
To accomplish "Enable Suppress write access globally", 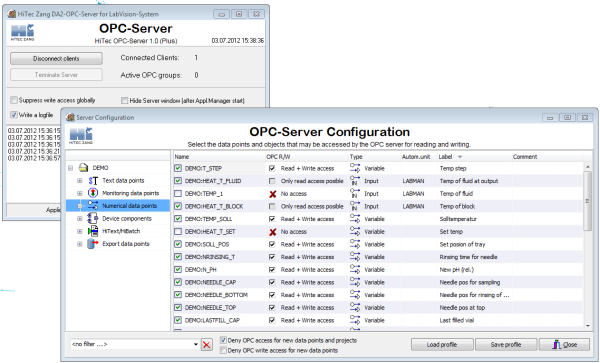I will (x=14, y=100).
